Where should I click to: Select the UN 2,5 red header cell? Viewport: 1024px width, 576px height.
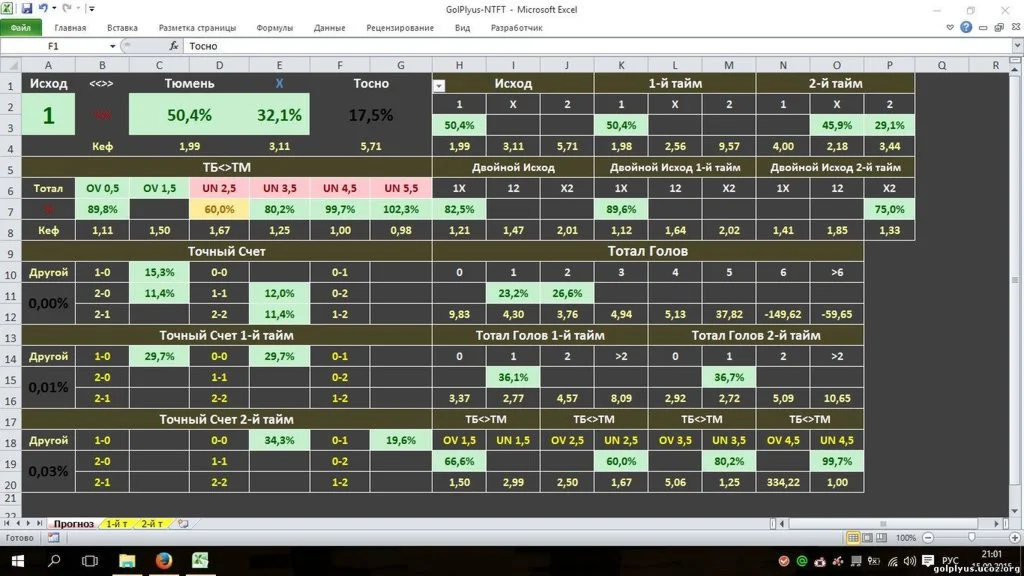[x=219, y=188]
